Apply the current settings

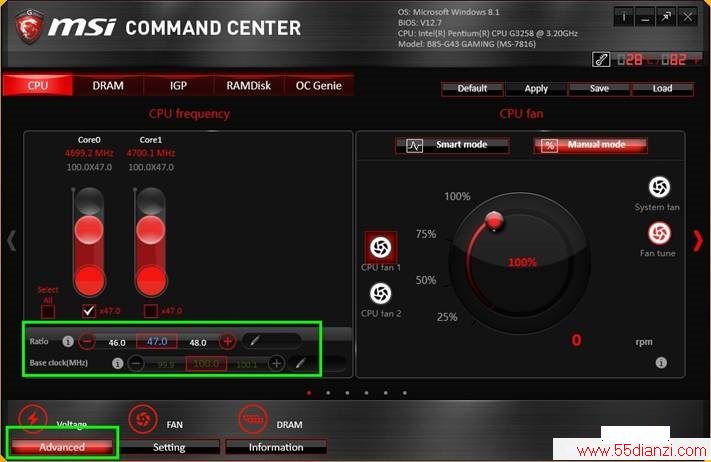click(536, 89)
